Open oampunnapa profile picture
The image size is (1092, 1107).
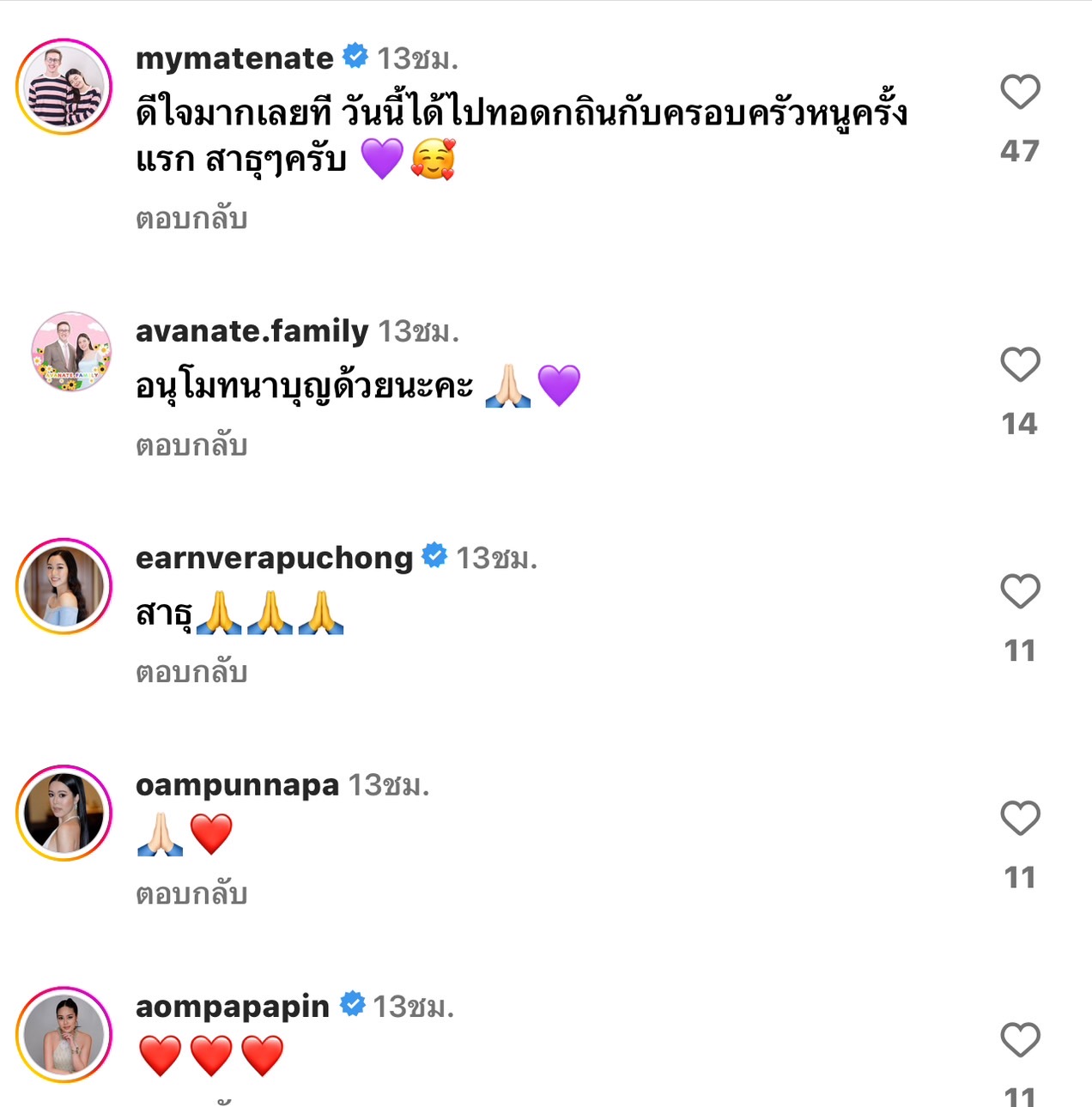pos(64,813)
